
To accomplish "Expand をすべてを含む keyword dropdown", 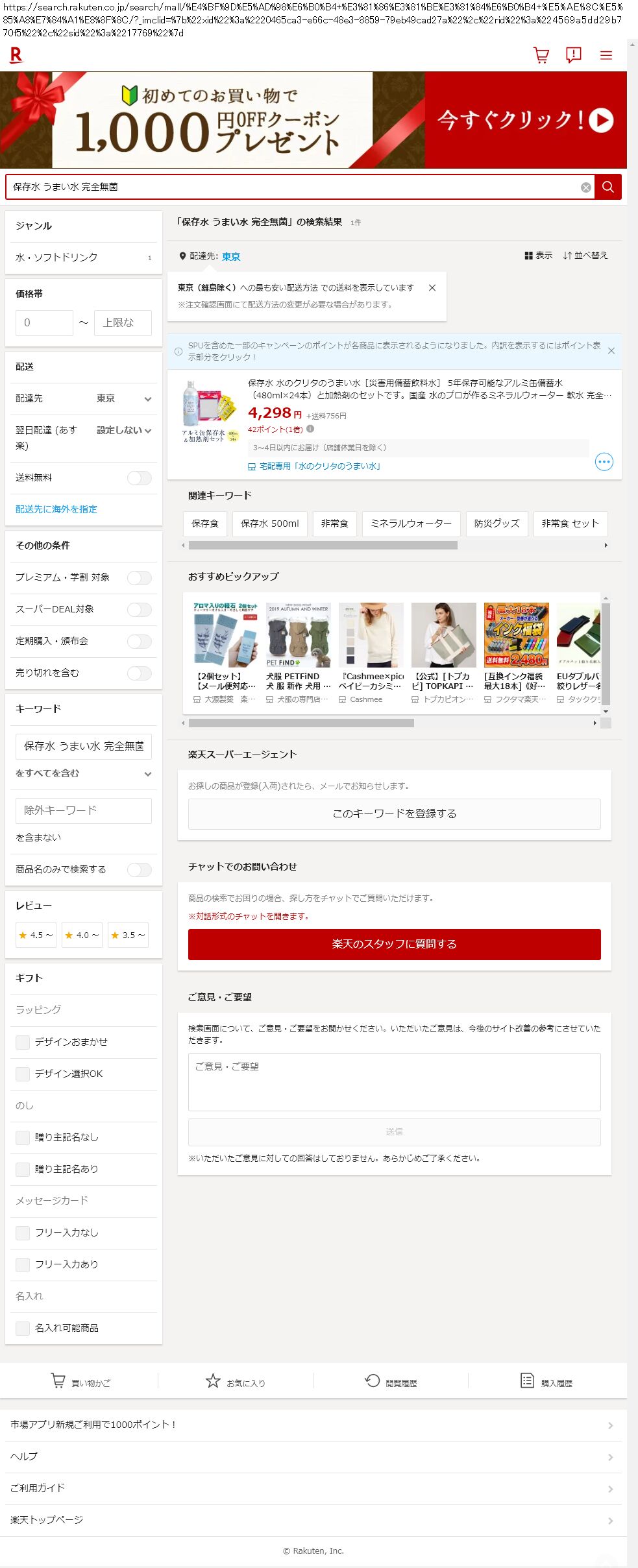I will pos(84,774).
